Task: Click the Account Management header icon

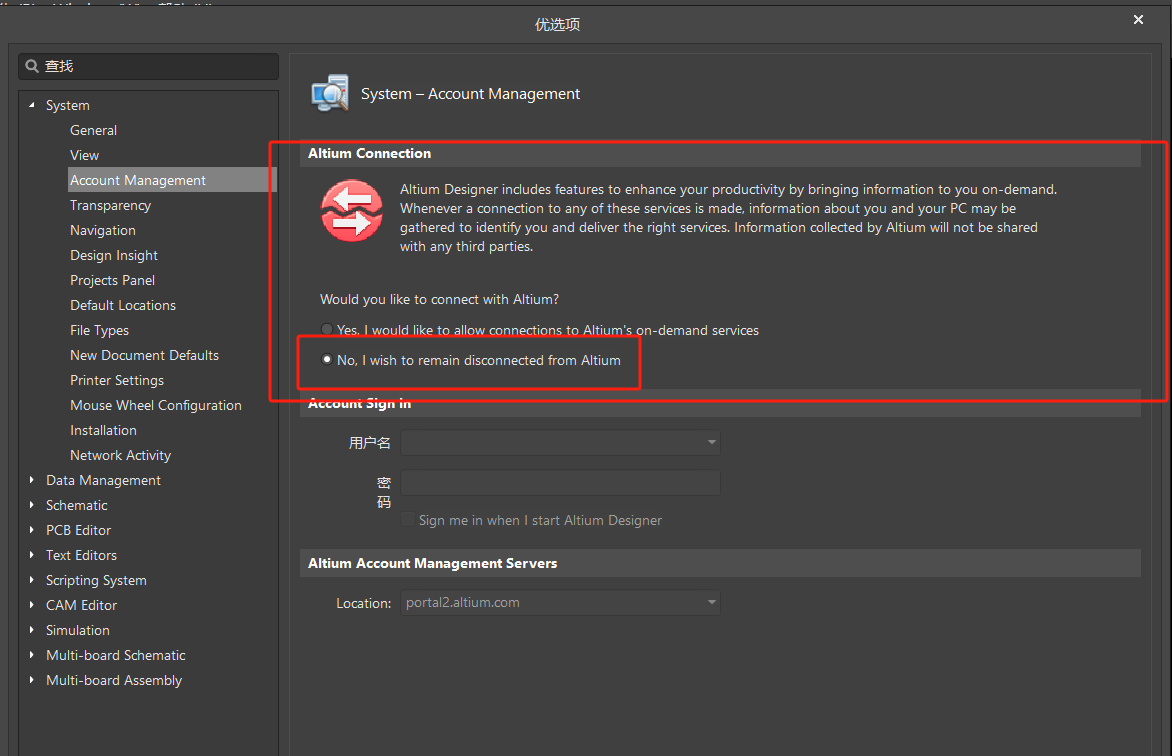Action: tap(330, 93)
